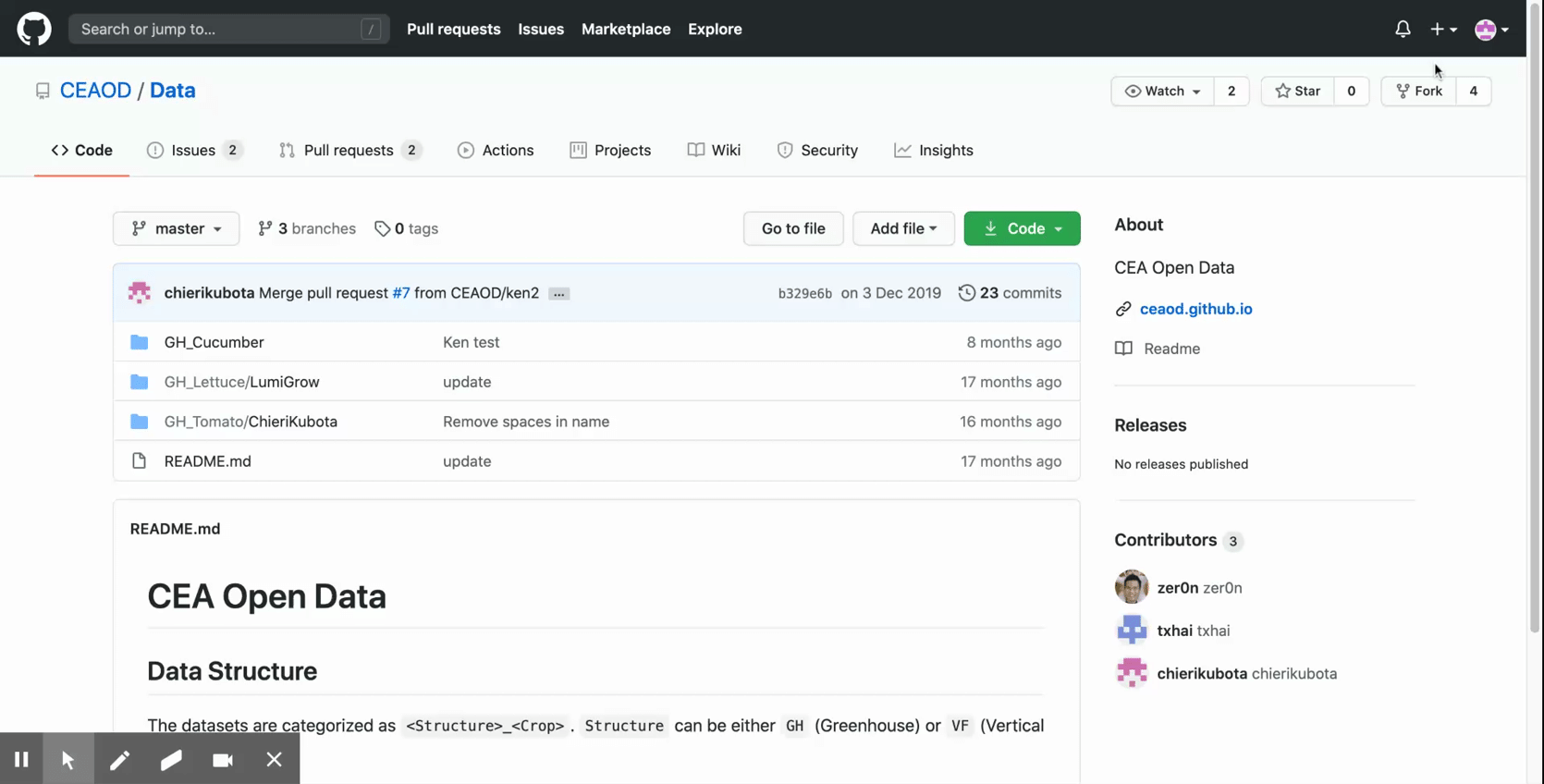
Task: Open the commit history clock icon
Action: pyautogui.click(x=966, y=293)
